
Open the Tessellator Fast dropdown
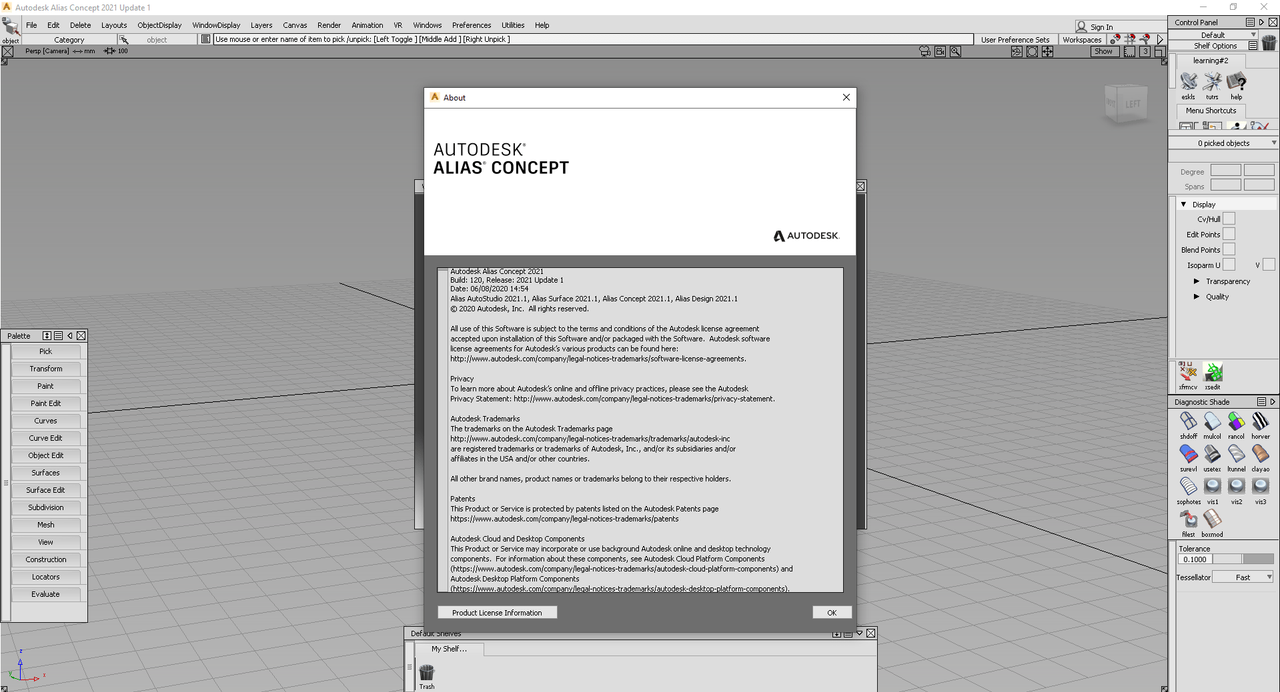click(1245, 577)
